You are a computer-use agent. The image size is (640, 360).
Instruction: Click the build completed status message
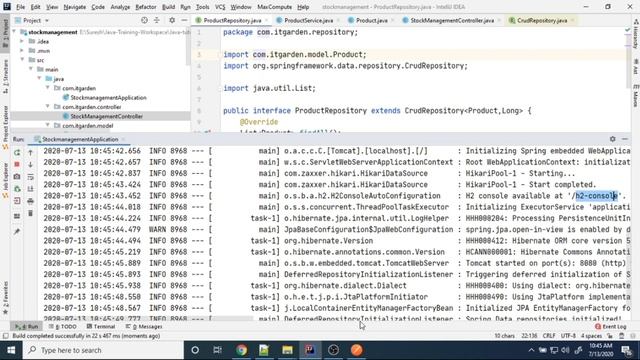[x=86, y=336]
